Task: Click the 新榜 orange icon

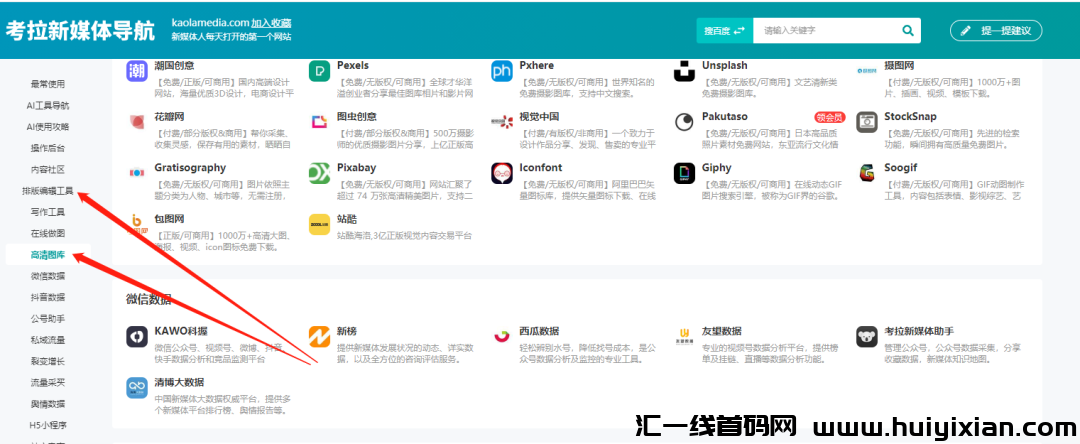Action: pyautogui.click(x=319, y=336)
